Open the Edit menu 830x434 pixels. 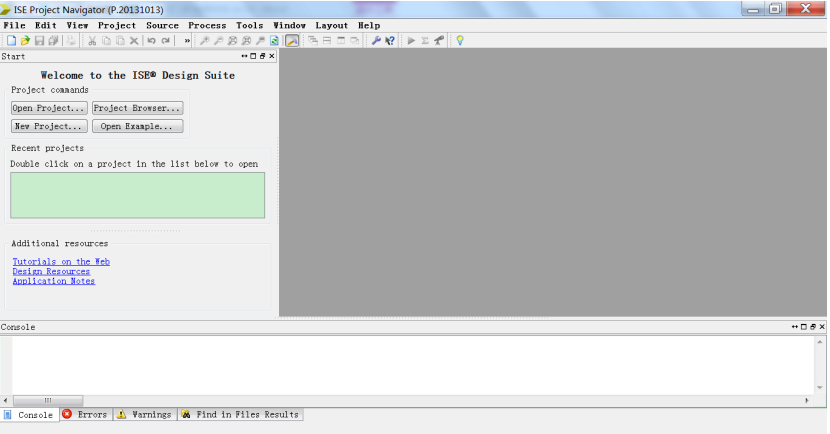pos(46,25)
